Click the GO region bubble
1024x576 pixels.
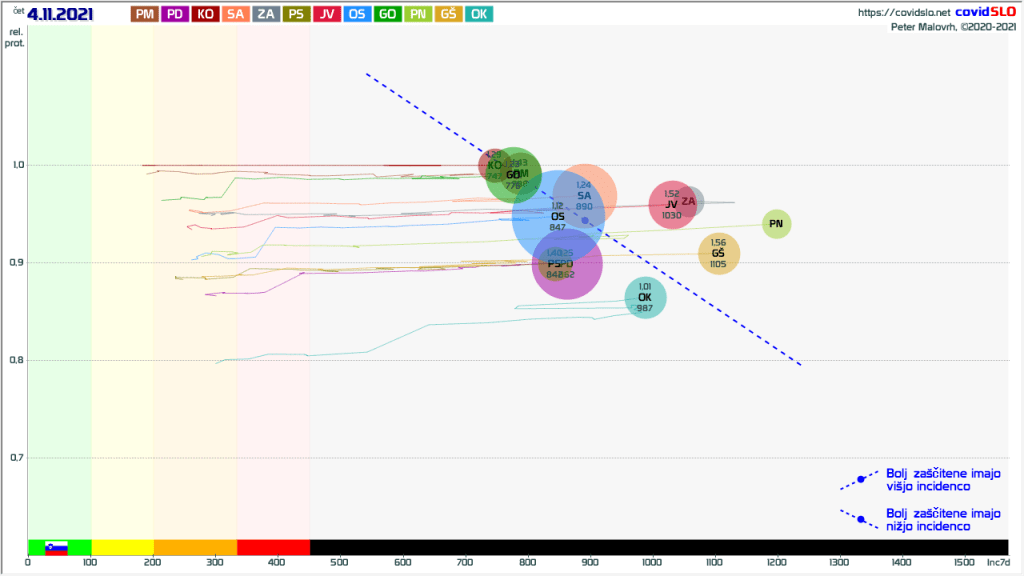coord(511,174)
